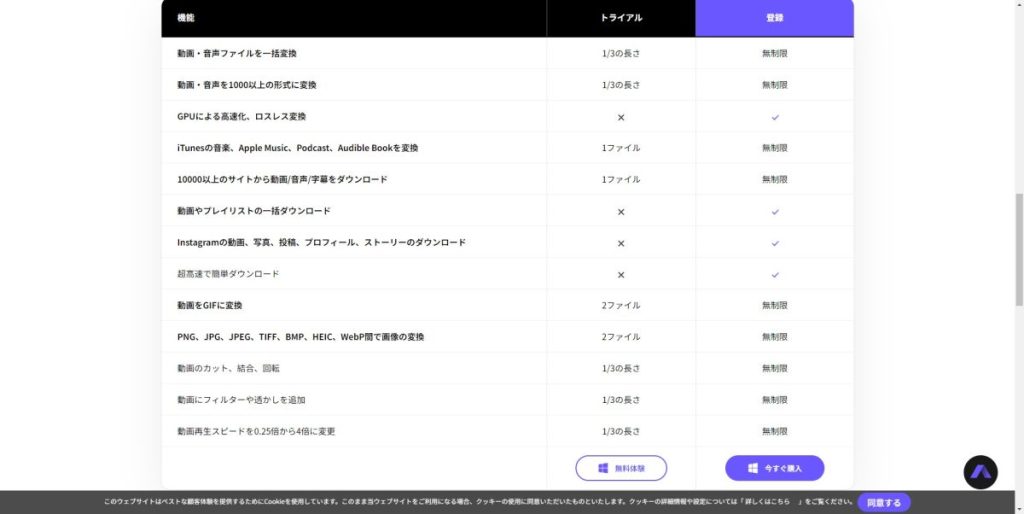Click the checkmark in the 超高速で簡単ダウンロード row
The height and width of the screenshot is (514, 1024).
[775, 275]
